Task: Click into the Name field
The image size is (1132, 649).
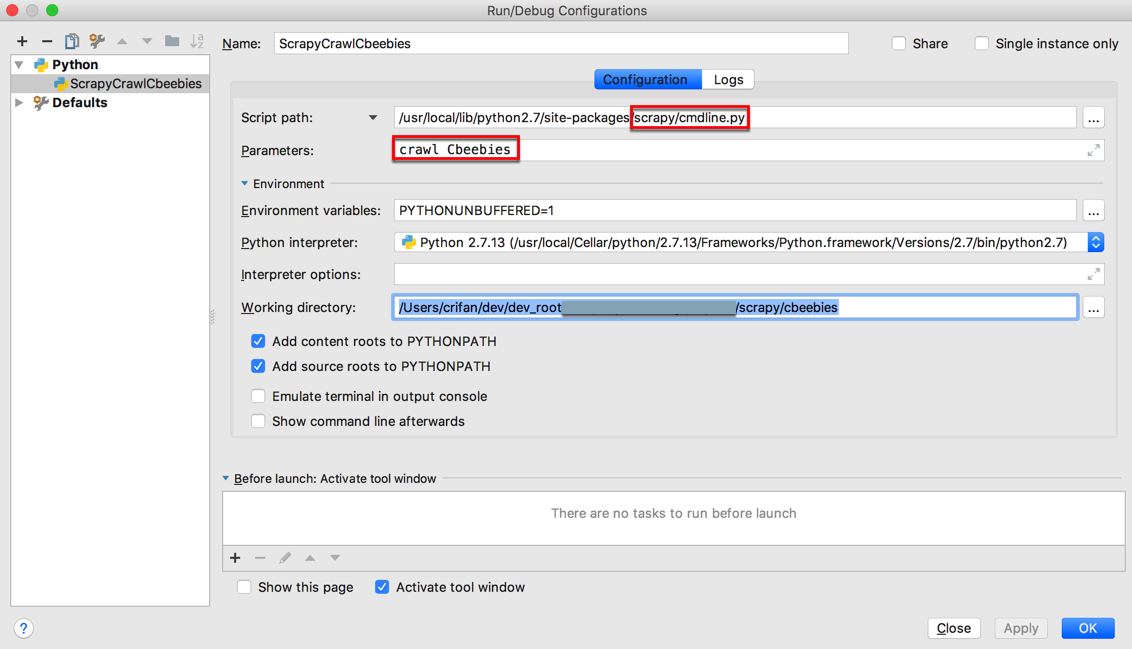Action: [561, 43]
